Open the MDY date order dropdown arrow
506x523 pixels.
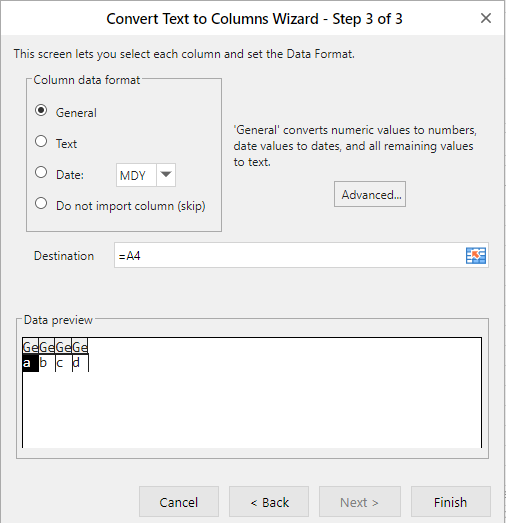tap(166, 175)
